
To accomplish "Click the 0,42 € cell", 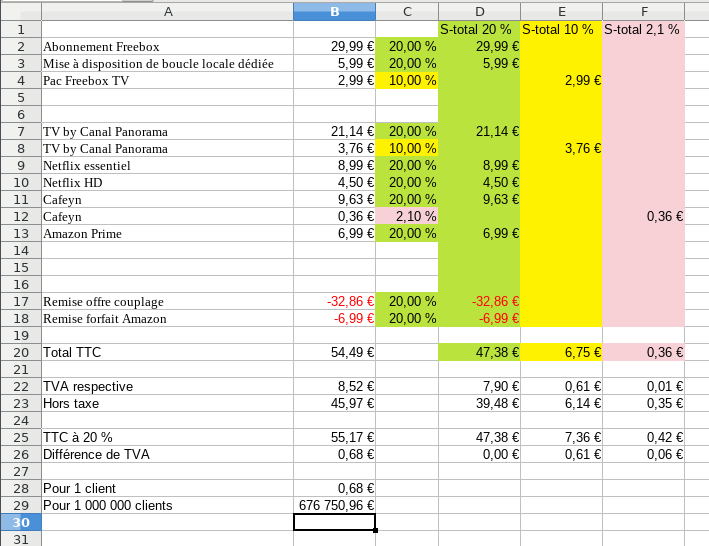I will (643, 438).
